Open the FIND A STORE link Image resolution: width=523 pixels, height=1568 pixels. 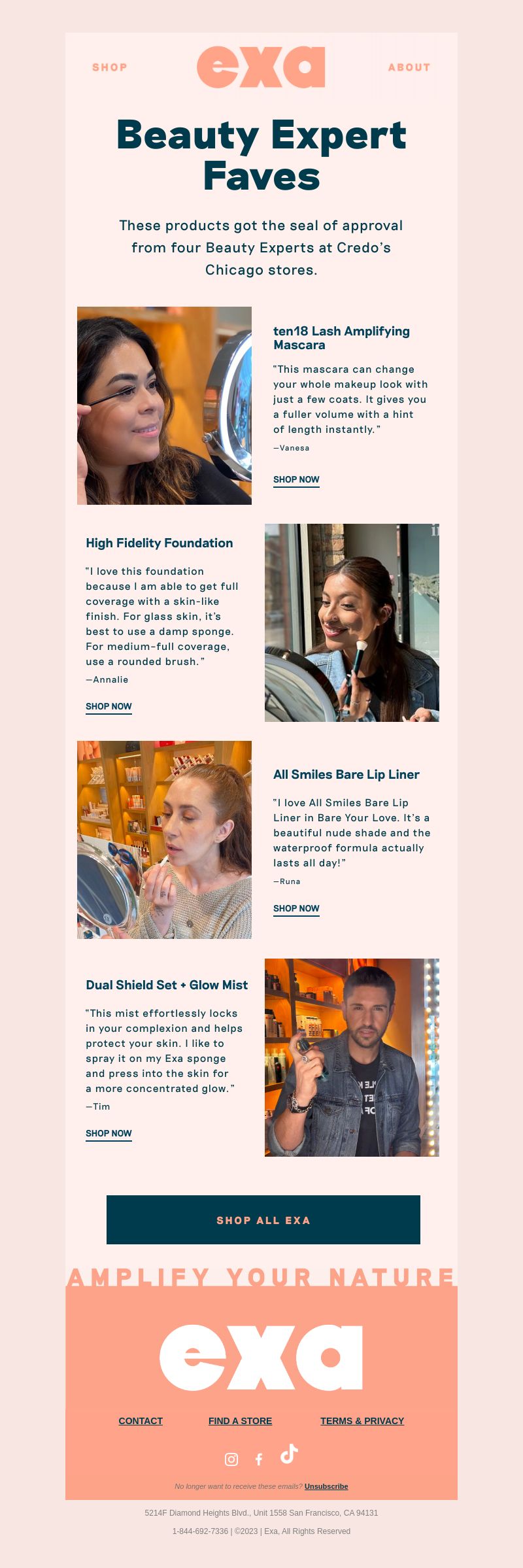click(240, 1421)
